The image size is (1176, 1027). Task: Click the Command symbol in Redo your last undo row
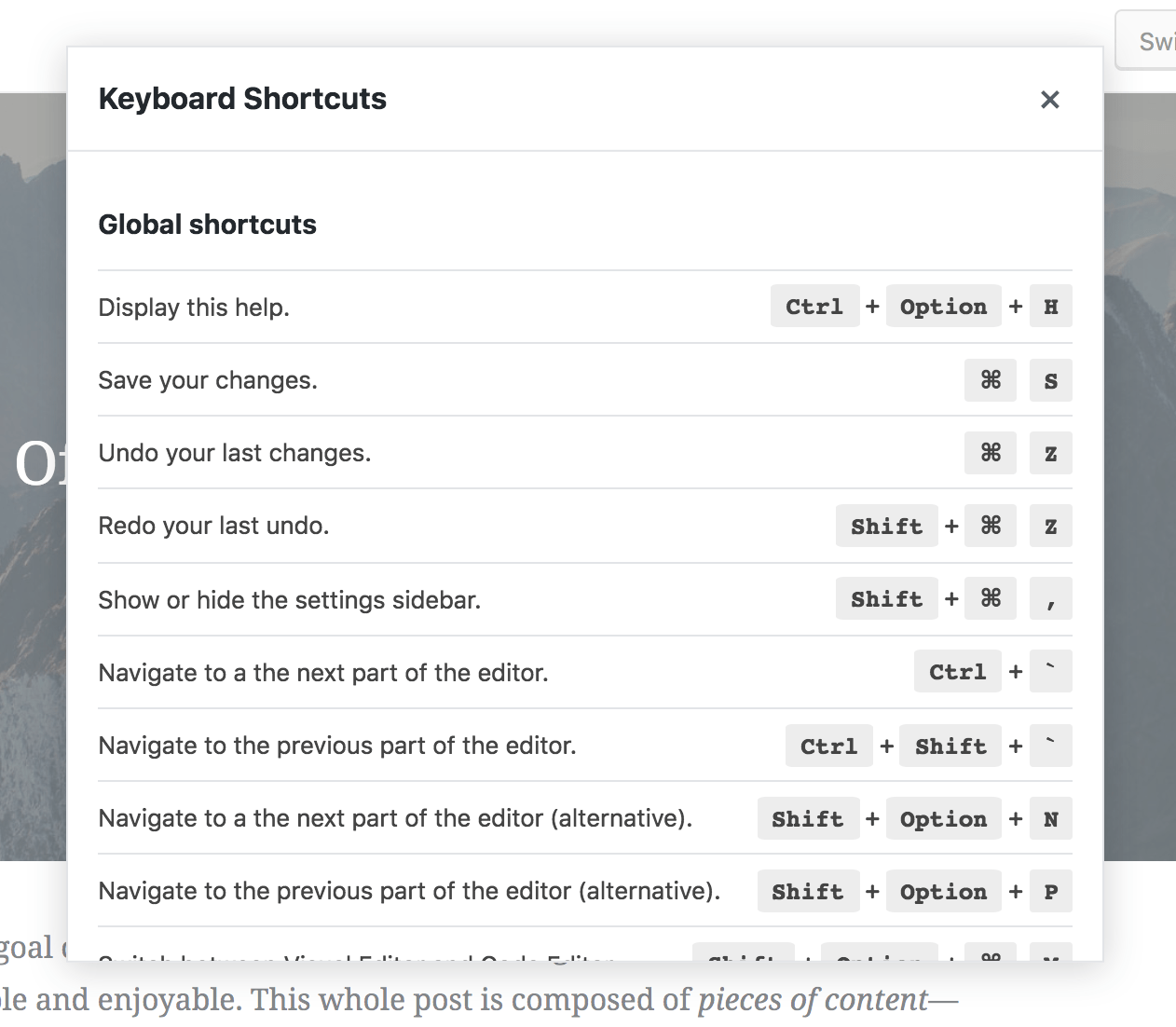pyautogui.click(x=990, y=526)
